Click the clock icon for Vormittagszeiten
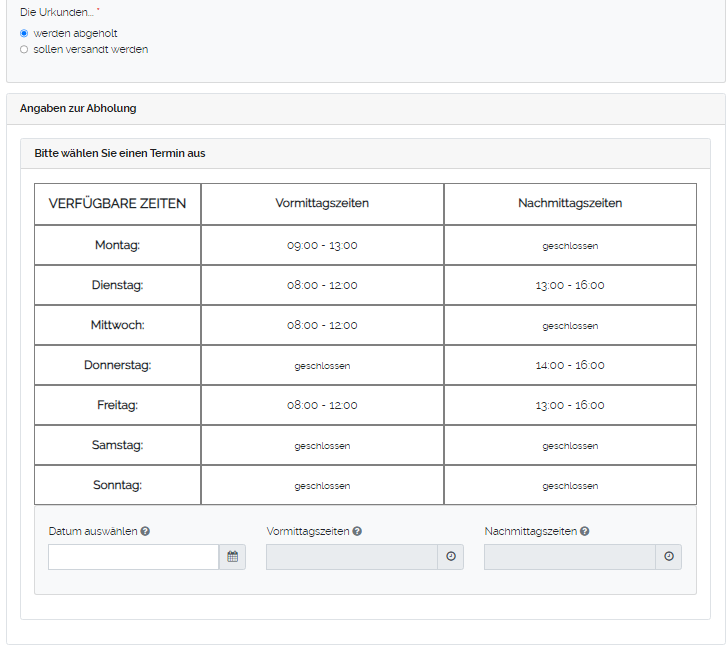The image size is (728, 648). (x=450, y=557)
